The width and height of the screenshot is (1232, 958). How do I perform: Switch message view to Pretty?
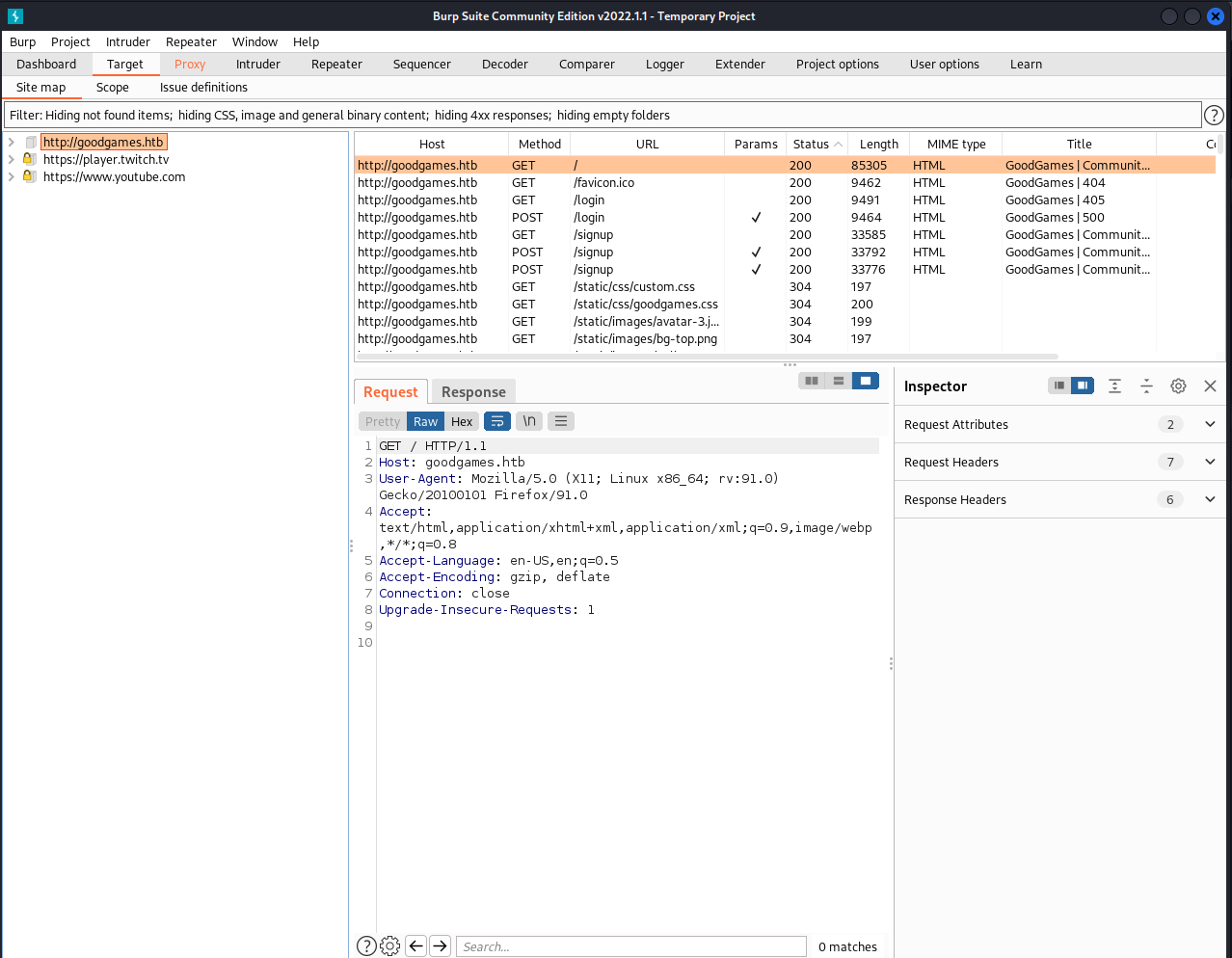383,421
